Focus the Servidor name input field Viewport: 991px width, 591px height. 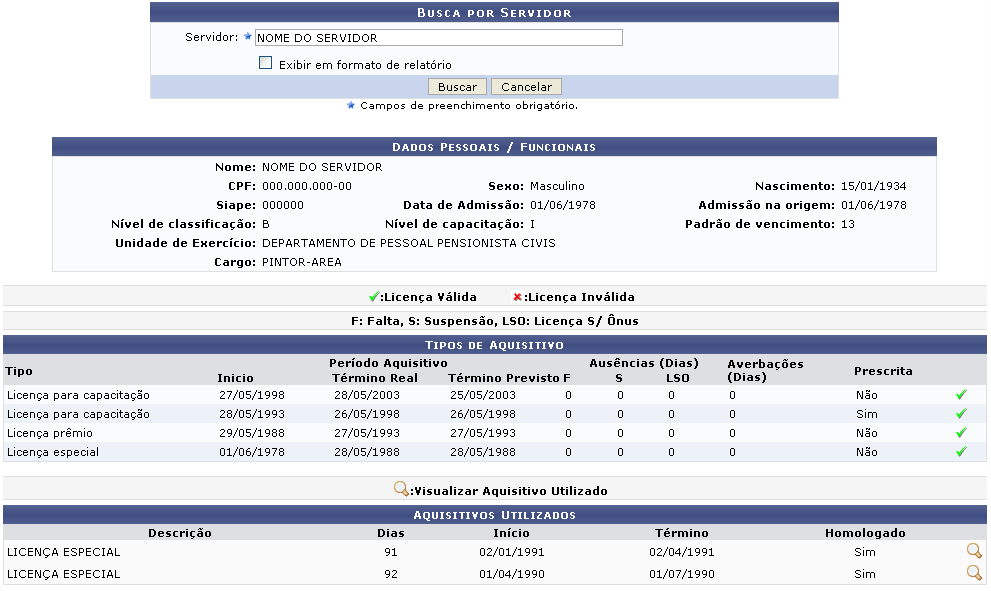pyautogui.click(x=438, y=38)
